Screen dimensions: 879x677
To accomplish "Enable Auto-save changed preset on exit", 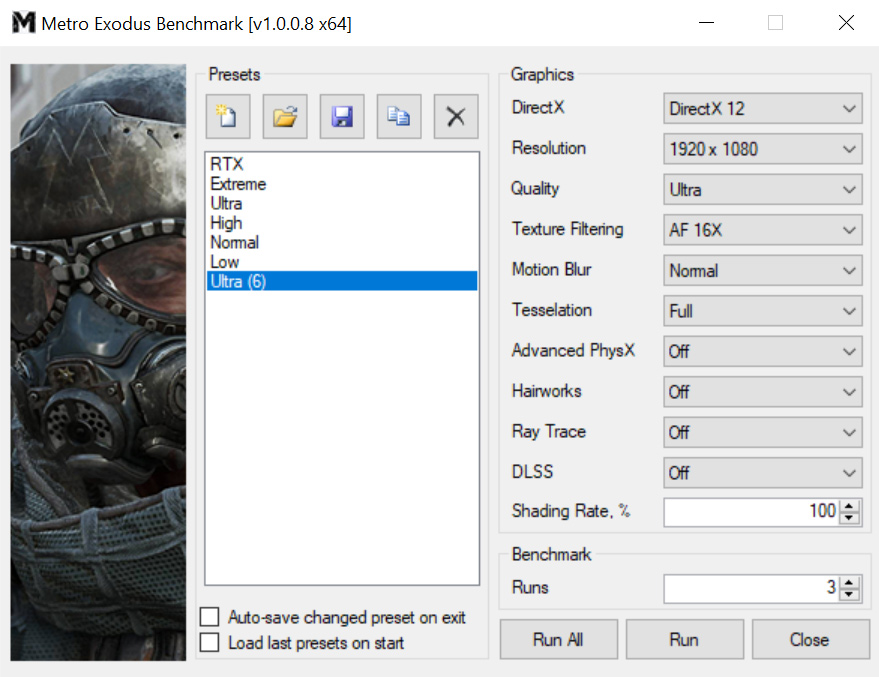I will coord(210,617).
